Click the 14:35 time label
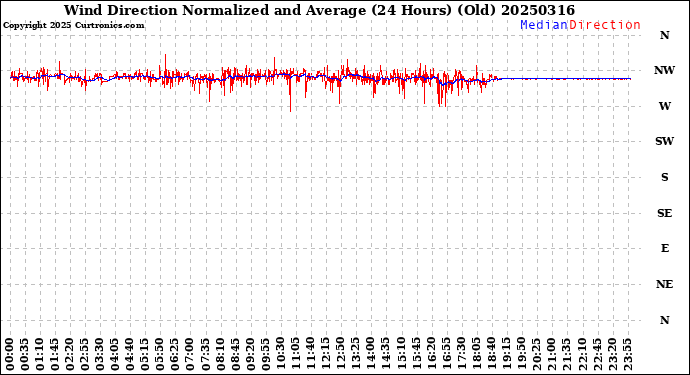690x375 pixels. tap(385, 355)
